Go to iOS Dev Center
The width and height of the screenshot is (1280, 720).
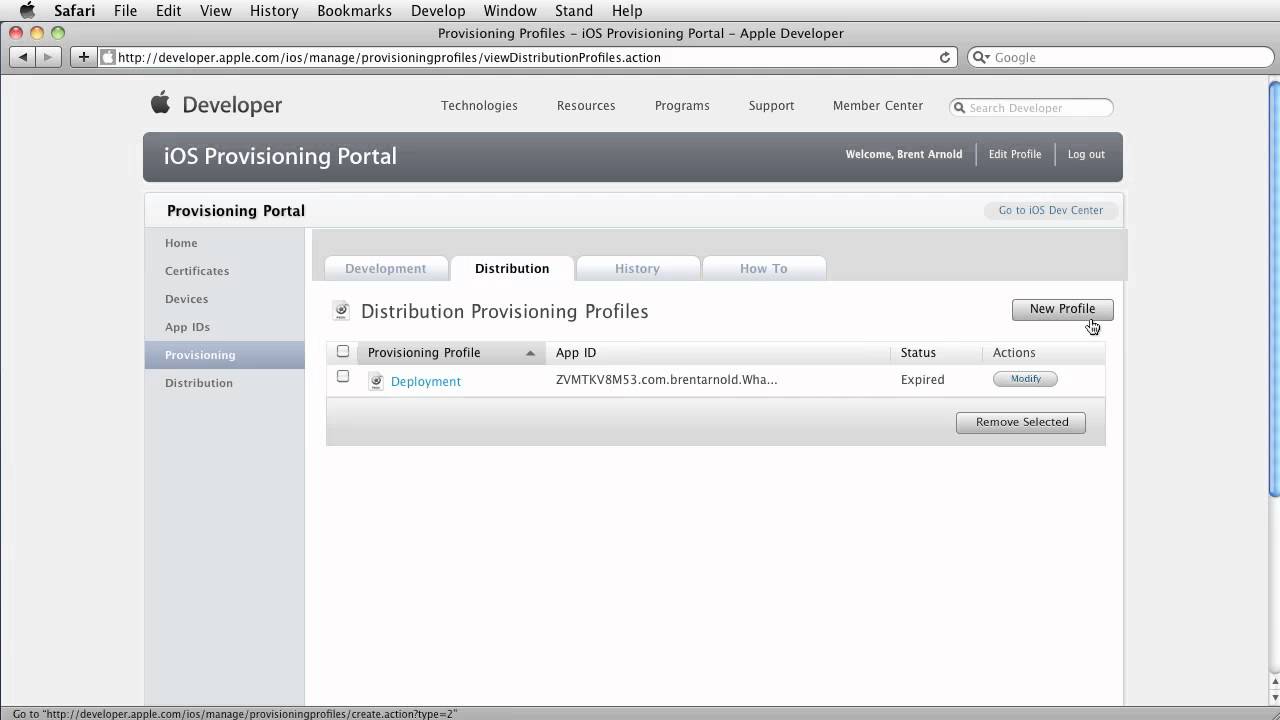pyautogui.click(x=1051, y=210)
